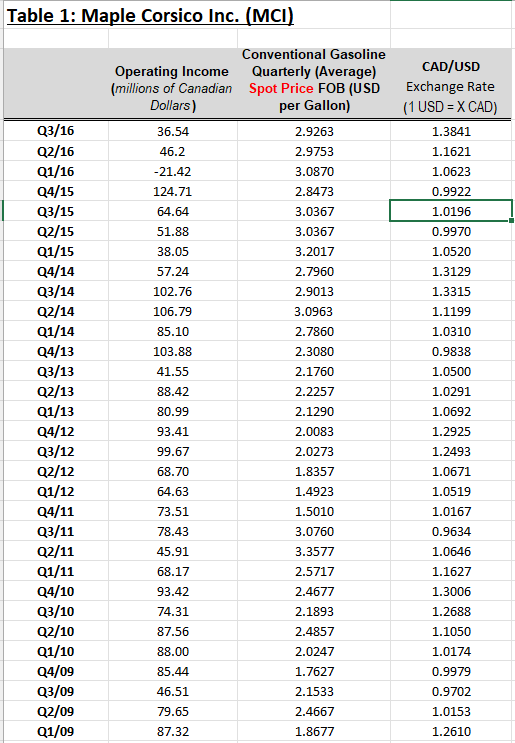Click the 'Operating Income' column header
This screenshot has height=743, width=515.
[x=172, y=83]
